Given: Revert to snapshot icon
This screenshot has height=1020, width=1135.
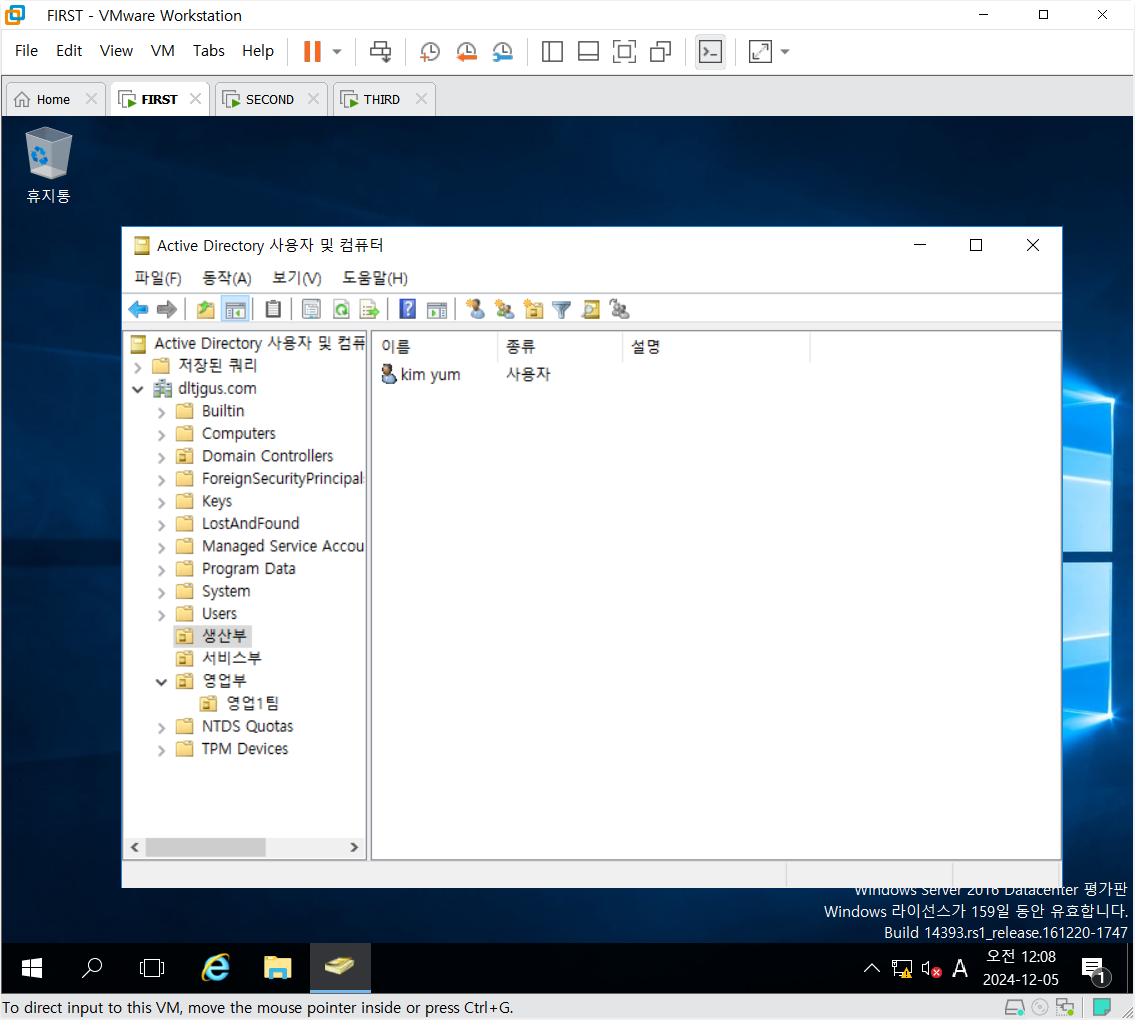Looking at the screenshot, I should 466,51.
